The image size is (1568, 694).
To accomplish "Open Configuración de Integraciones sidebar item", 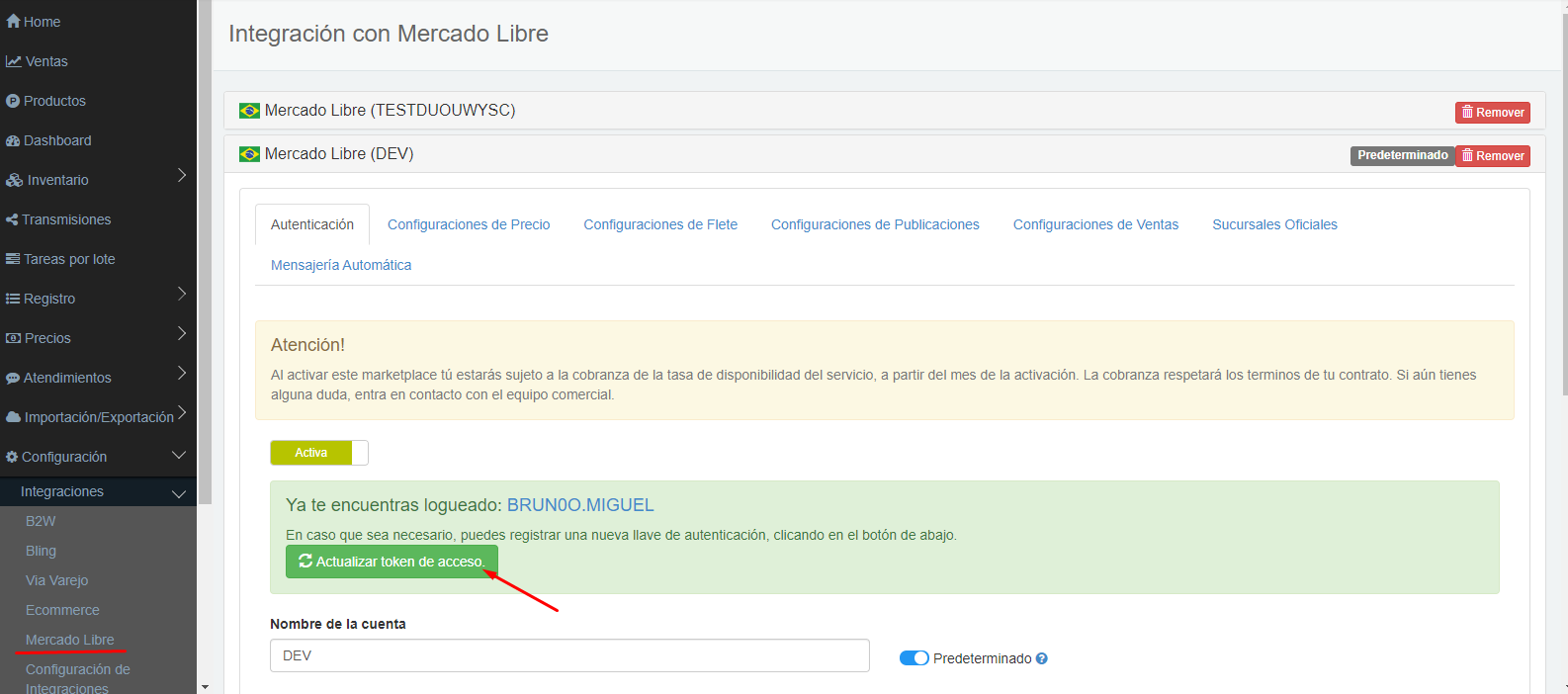I will point(77,678).
